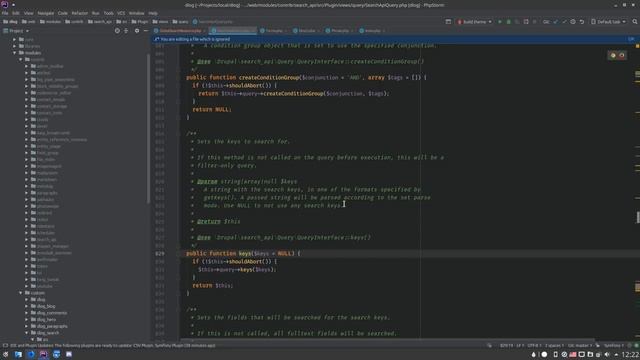Click on keys function name at line 829
The height and width of the screenshot is (360, 640).
point(245,253)
